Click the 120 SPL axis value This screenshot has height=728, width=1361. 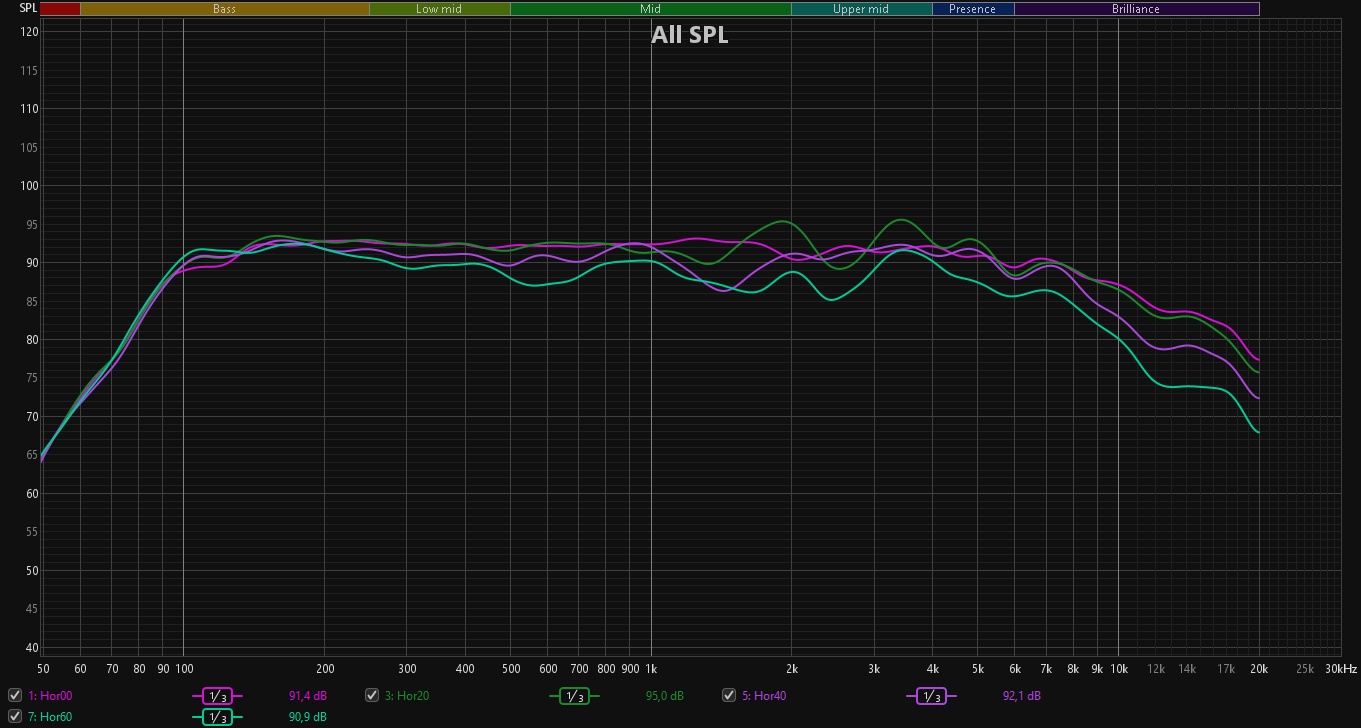pos(30,32)
